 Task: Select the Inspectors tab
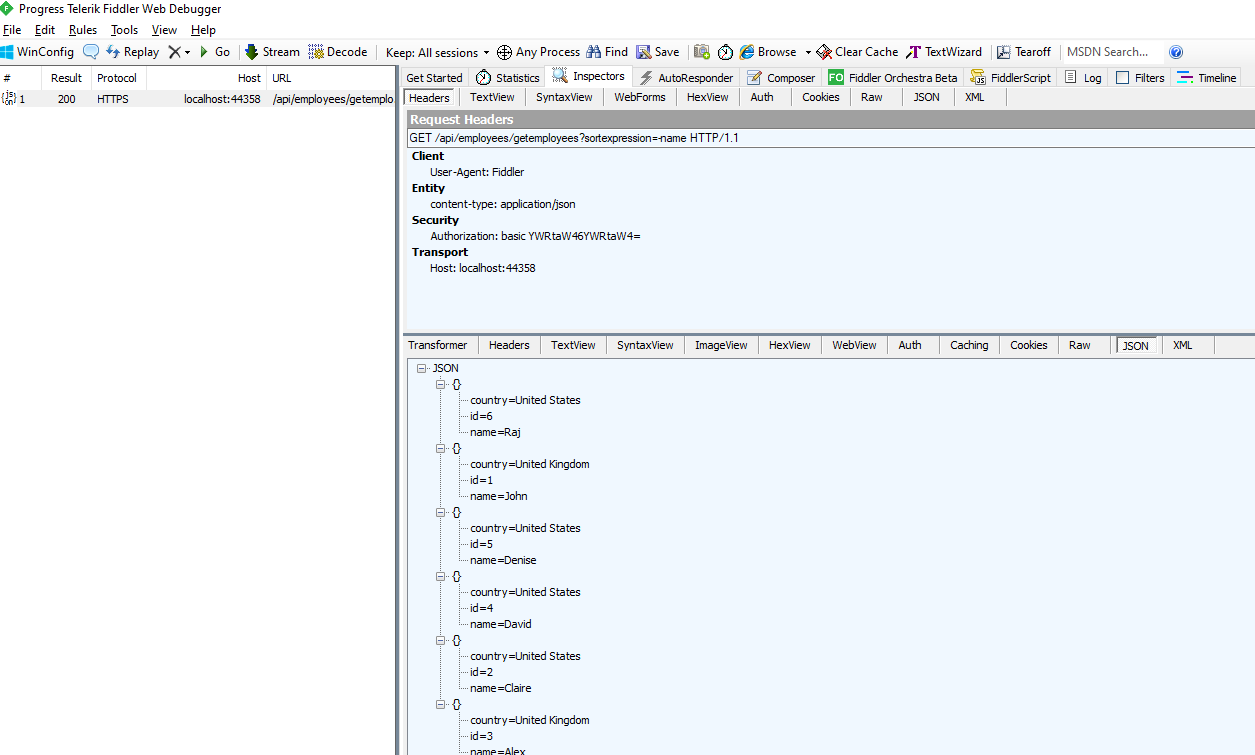tap(588, 77)
